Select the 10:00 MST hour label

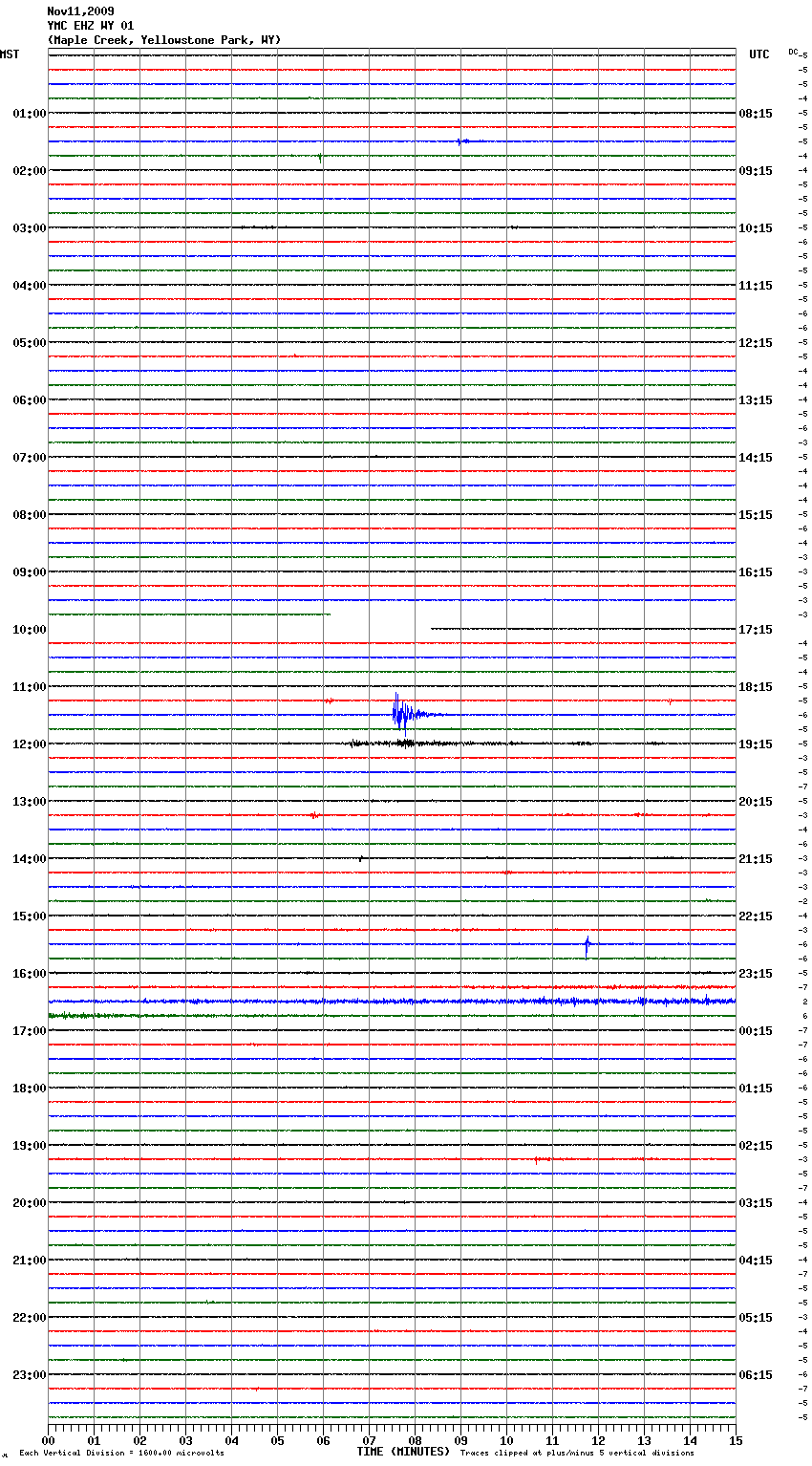tap(30, 630)
